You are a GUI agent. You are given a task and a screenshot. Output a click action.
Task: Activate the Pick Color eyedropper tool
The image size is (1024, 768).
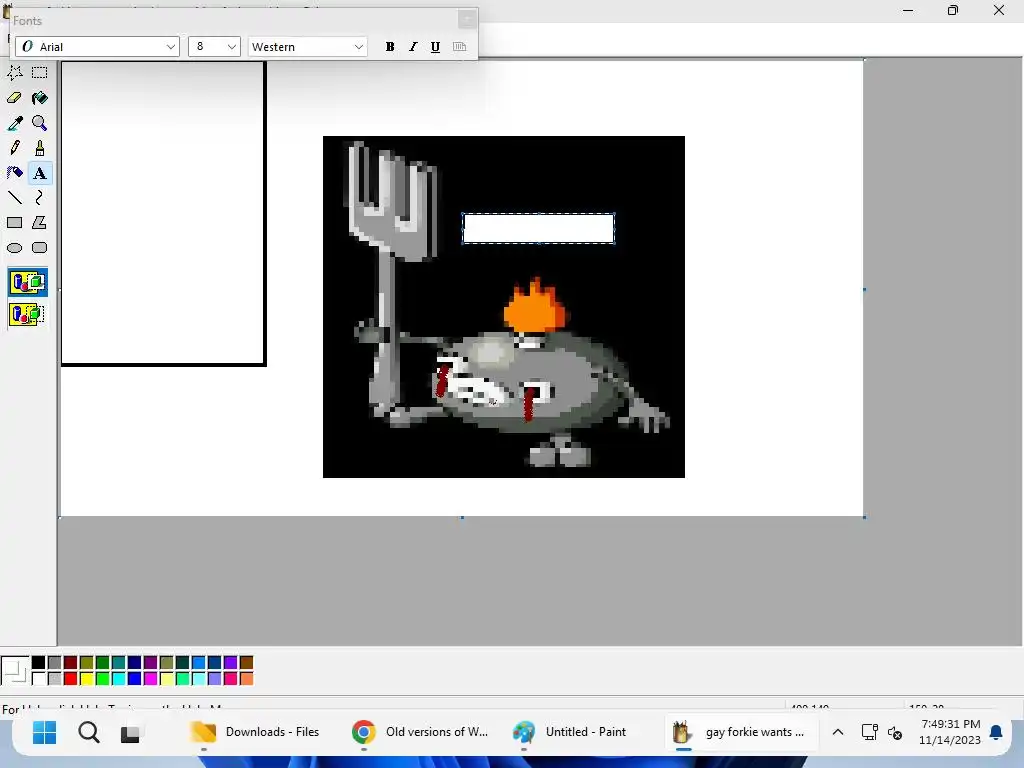pos(14,123)
